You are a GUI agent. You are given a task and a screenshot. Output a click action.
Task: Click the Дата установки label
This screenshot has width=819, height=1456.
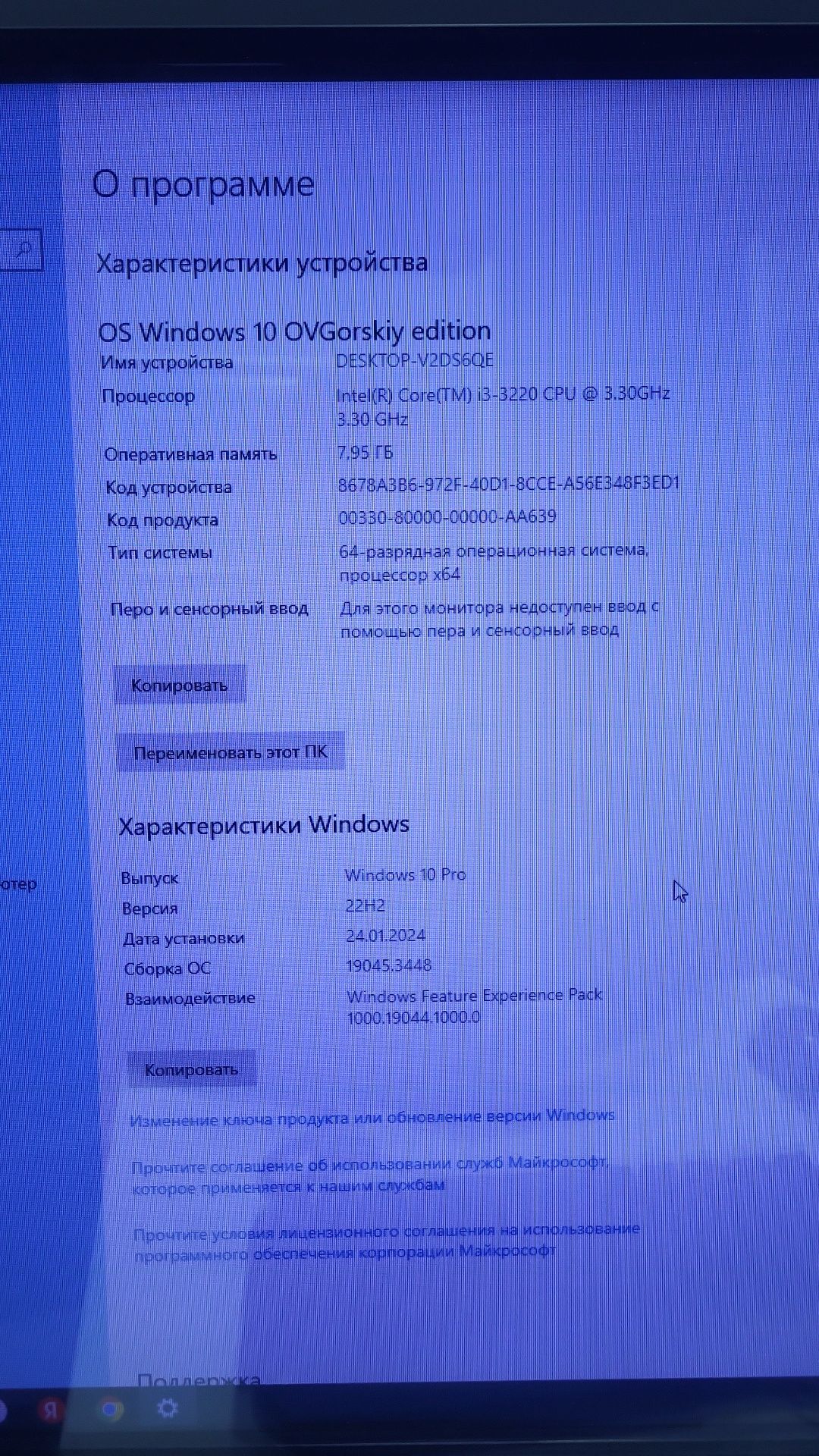[184, 938]
